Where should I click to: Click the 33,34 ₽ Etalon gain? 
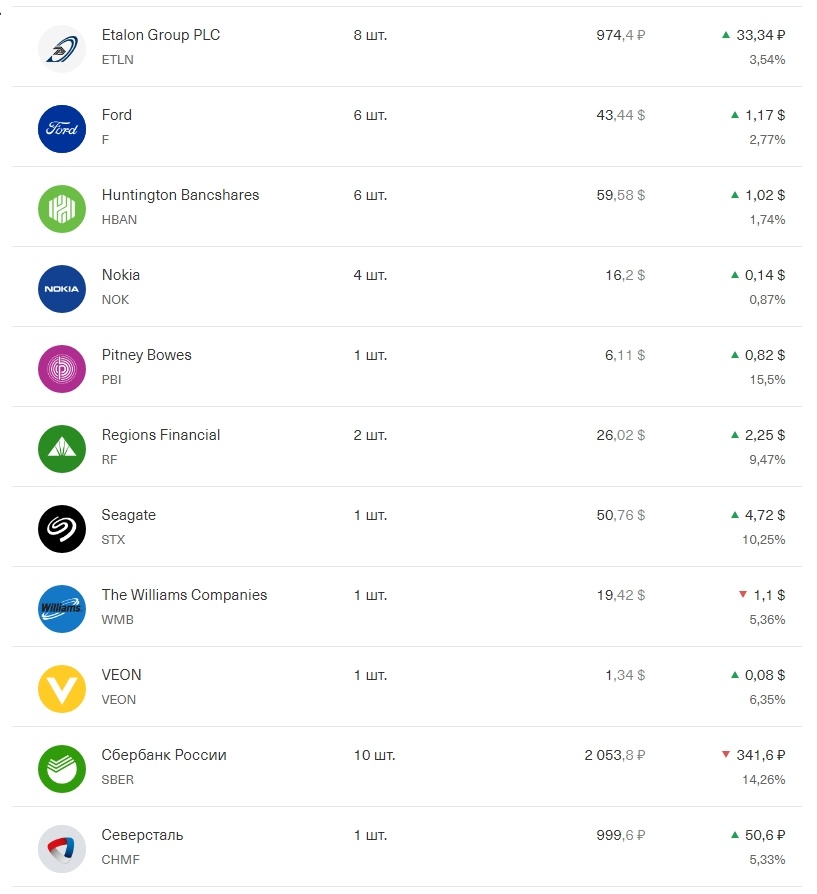(761, 35)
